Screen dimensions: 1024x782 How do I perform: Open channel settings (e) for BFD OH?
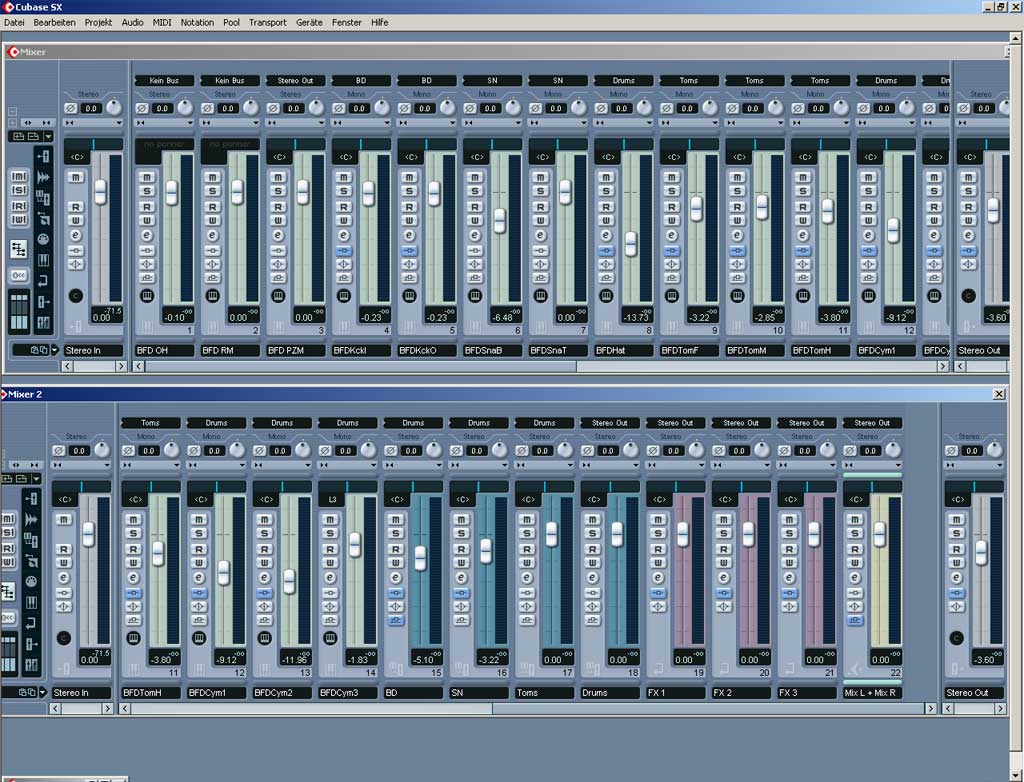[x=147, y=235]
